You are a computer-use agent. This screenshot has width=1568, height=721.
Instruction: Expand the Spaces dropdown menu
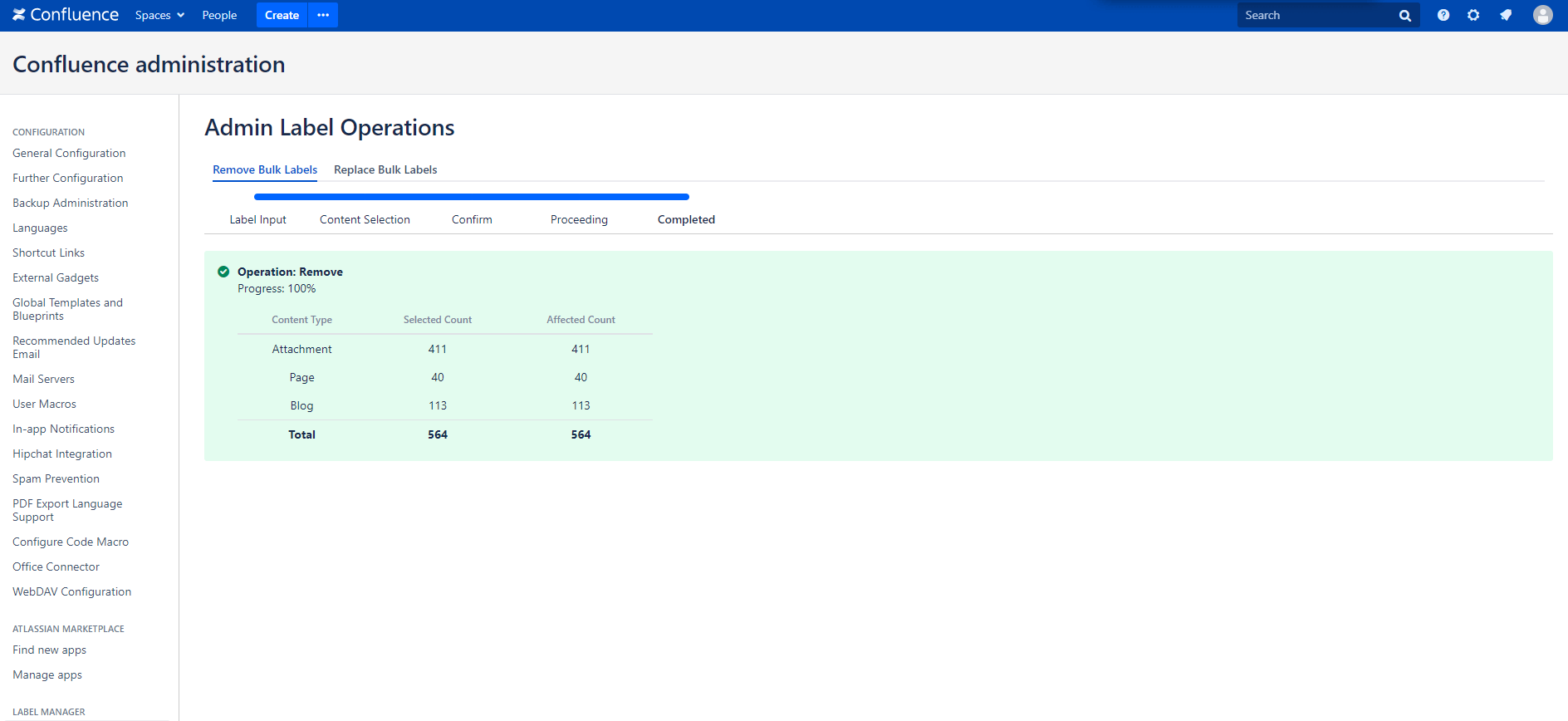[159, 15]
